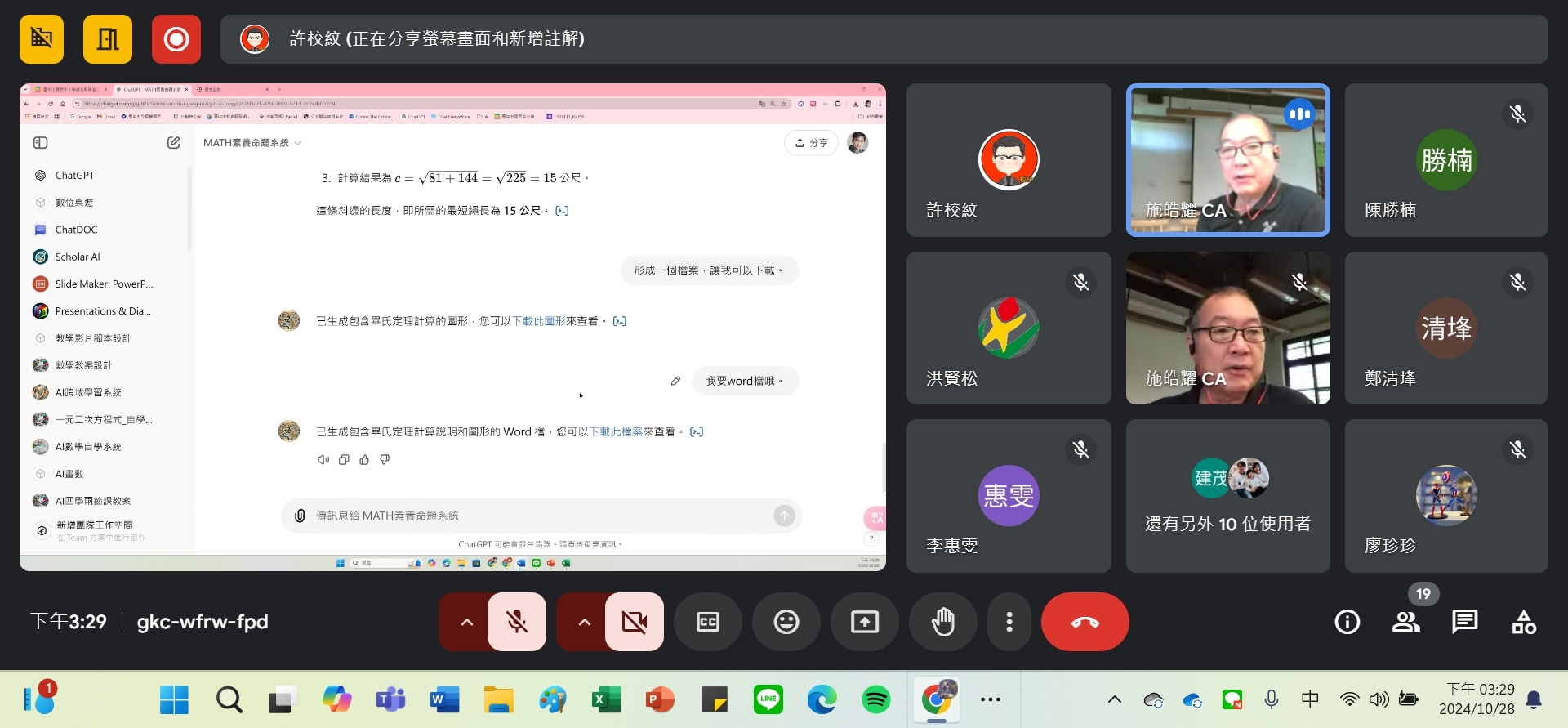Open the chat panel
This screenshot has width=1568, height=728.
(1465, 622)
